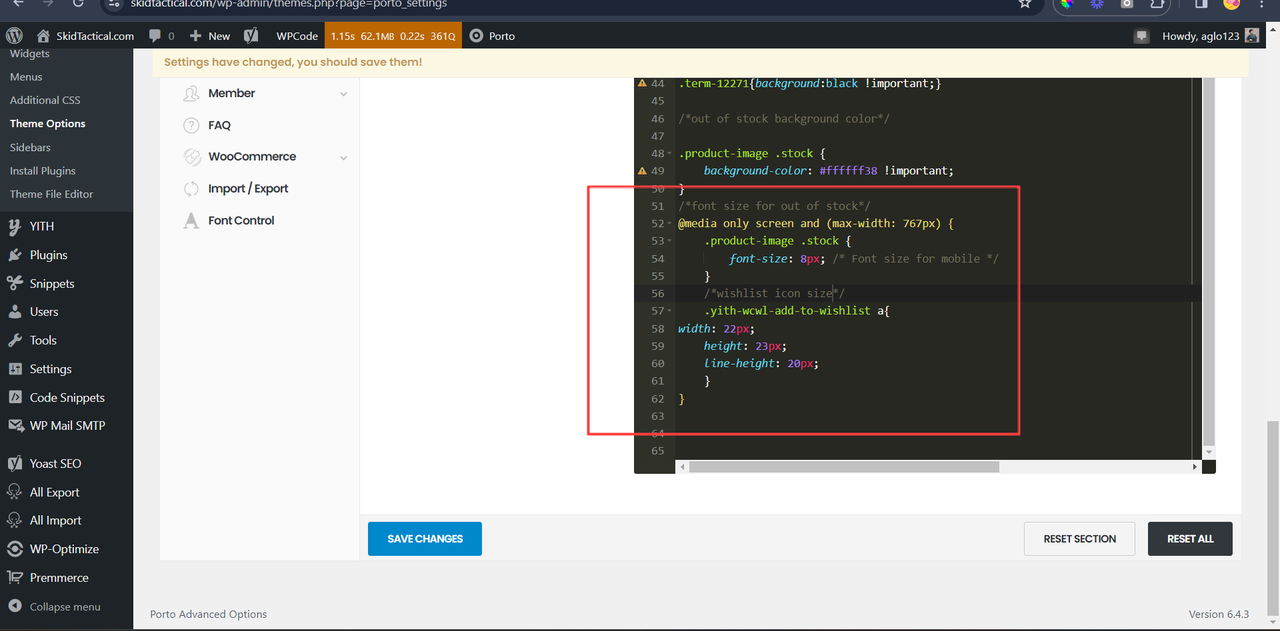
Task: Open the Porto admin bar item
Action: [492, 35]
